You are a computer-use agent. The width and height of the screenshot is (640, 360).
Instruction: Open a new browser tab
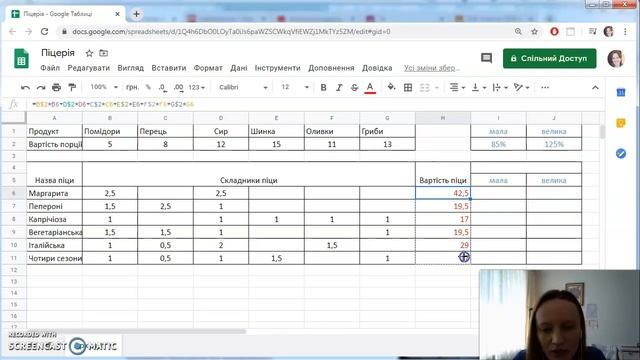click(136, 14)
